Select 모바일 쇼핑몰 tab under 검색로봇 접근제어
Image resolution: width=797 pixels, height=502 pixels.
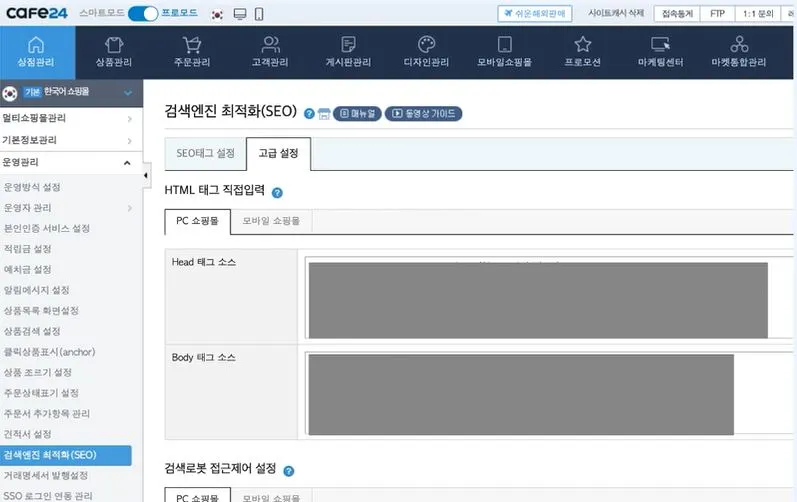(x=271, y=496)
